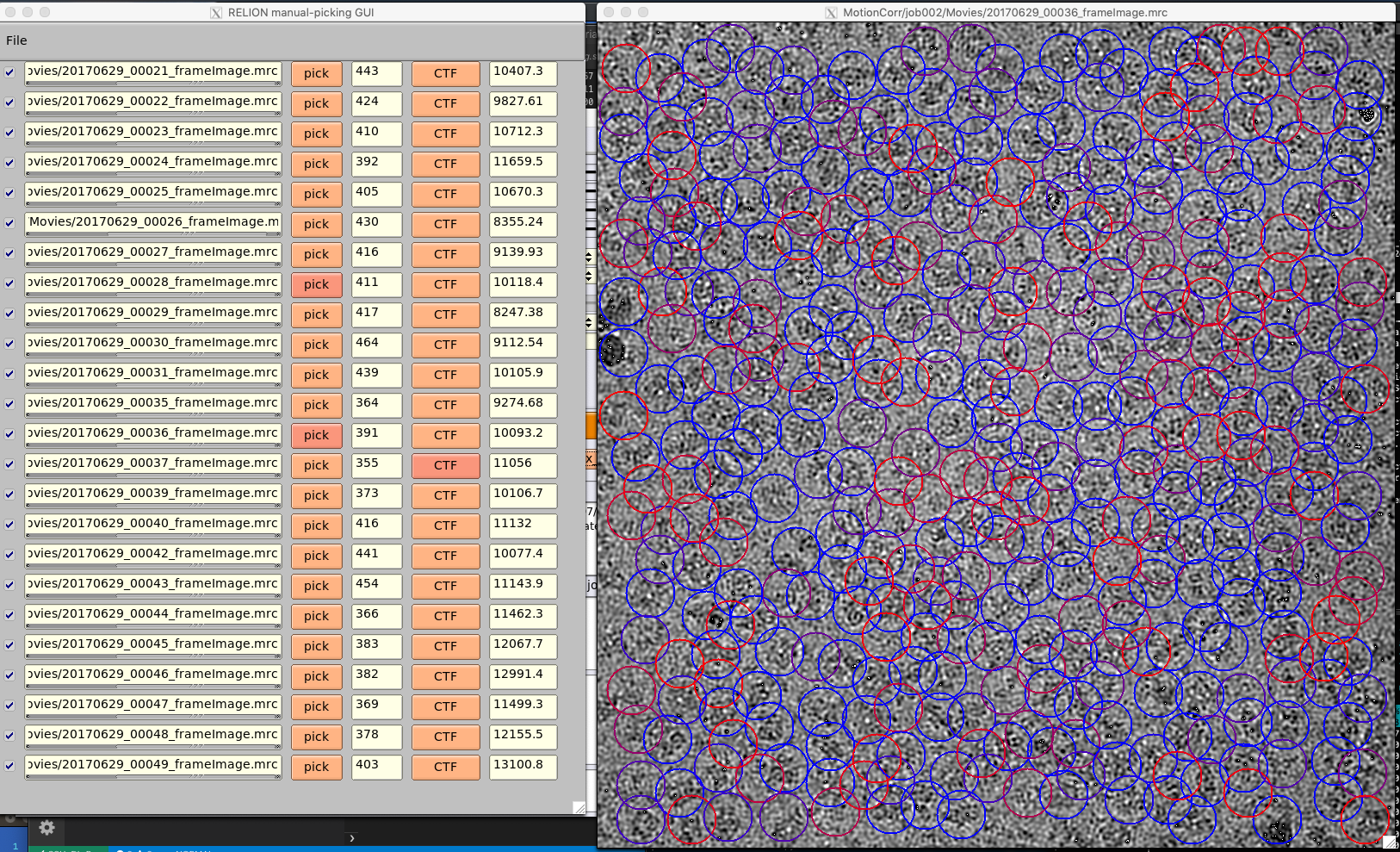Toggle checkbox for 20170629_00030 row

tap(9, 344)
